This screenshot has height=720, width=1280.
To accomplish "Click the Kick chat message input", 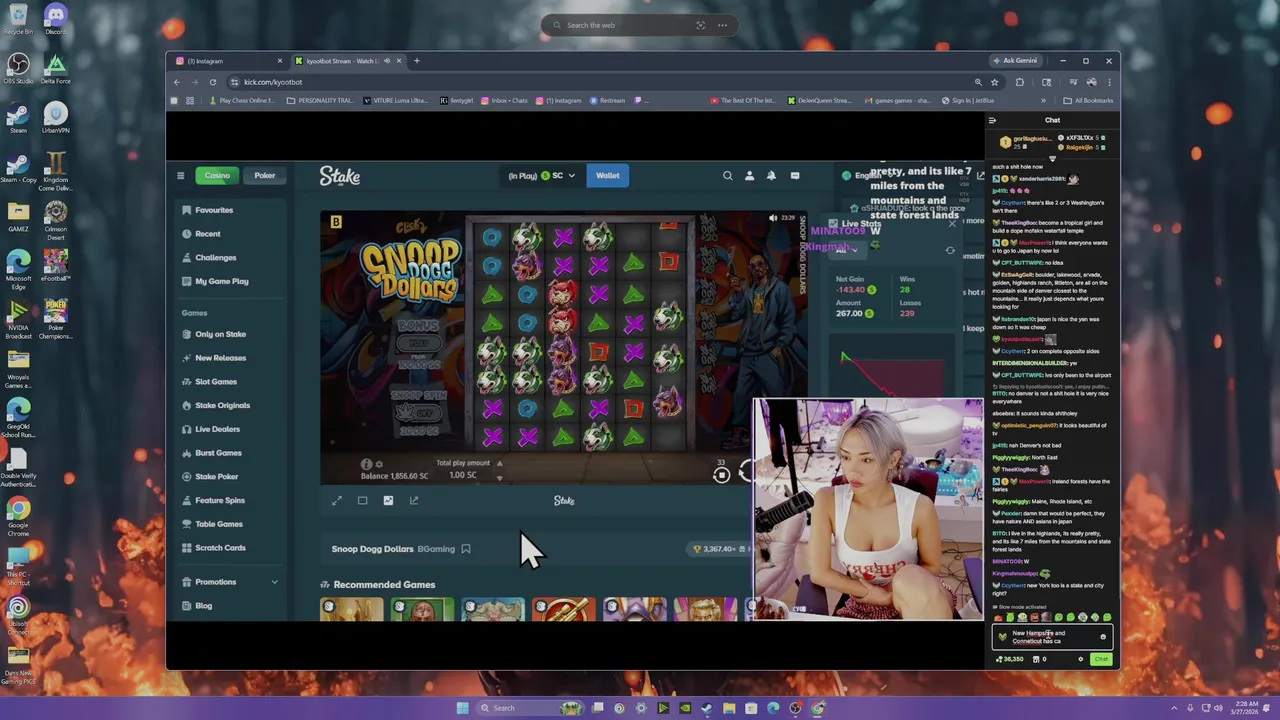I will point(1052,637).
